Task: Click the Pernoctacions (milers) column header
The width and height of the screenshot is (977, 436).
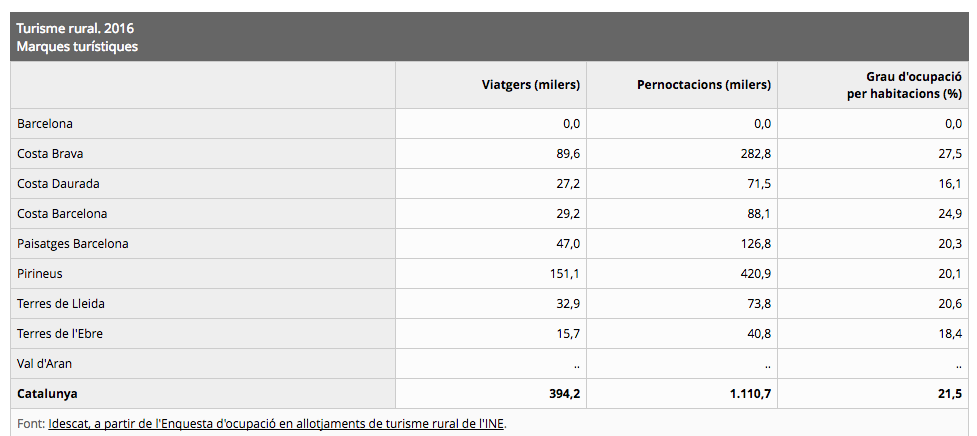Action: tap(703, 85)
